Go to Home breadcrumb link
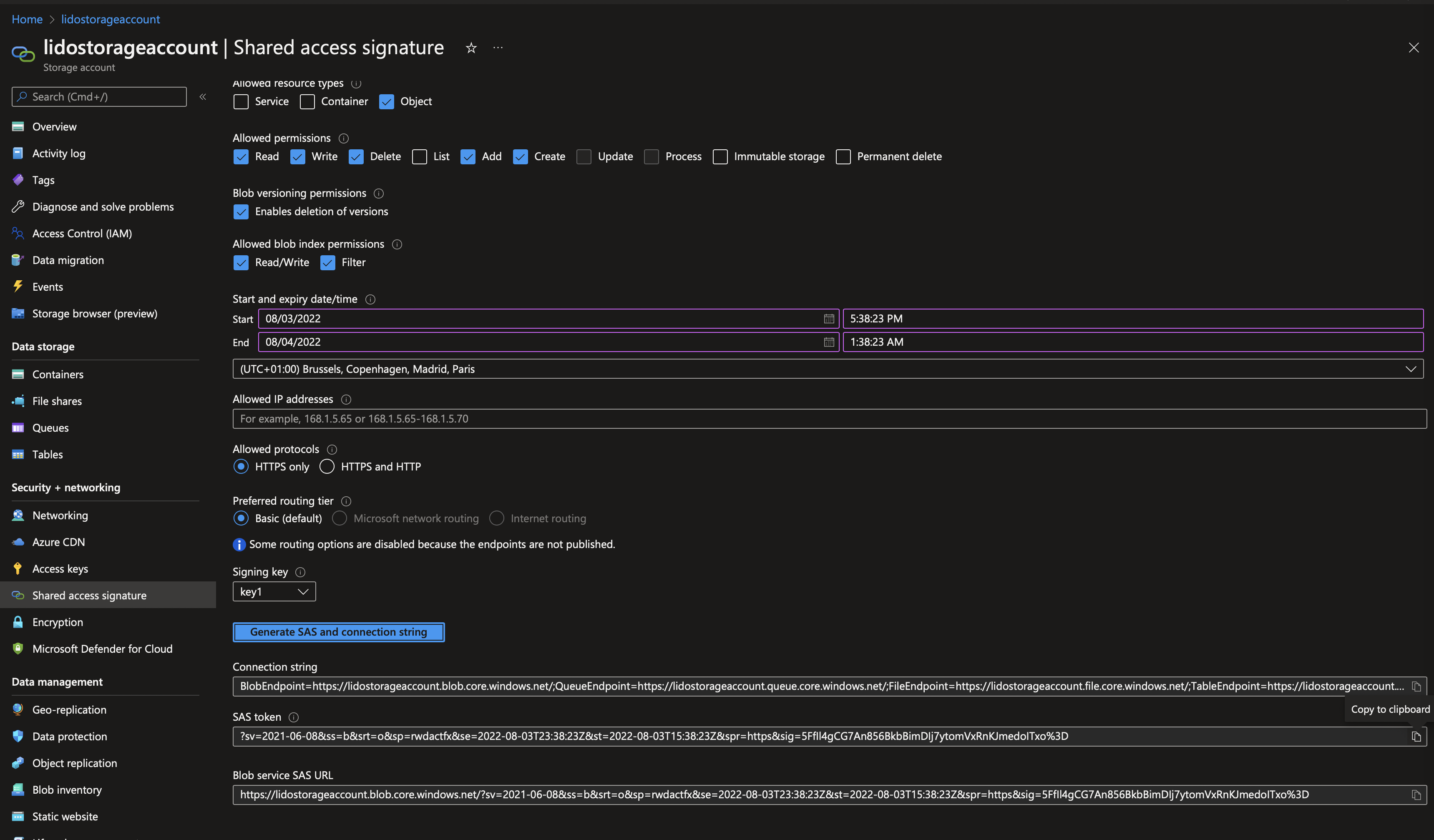Screen dimensions: 1434x840 27,19
